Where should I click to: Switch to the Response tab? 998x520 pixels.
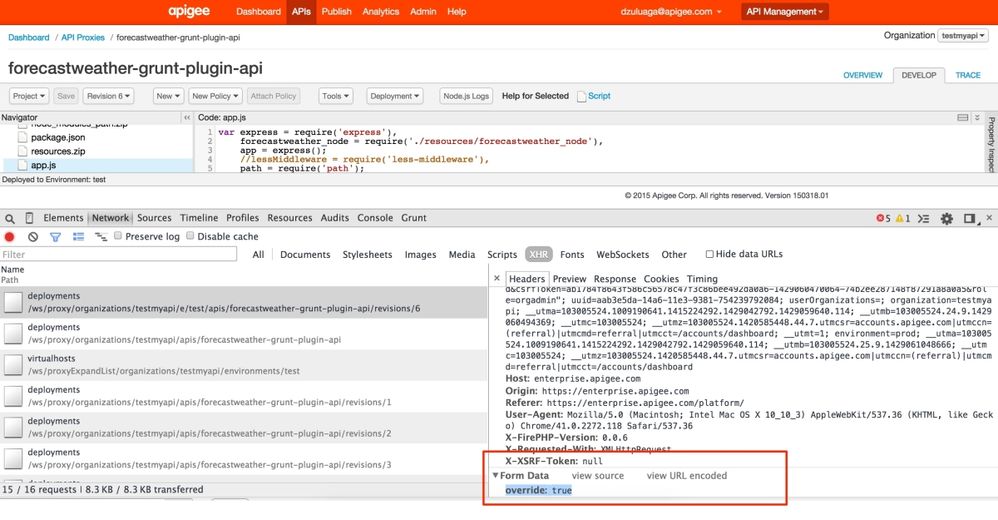coord(614,279)
